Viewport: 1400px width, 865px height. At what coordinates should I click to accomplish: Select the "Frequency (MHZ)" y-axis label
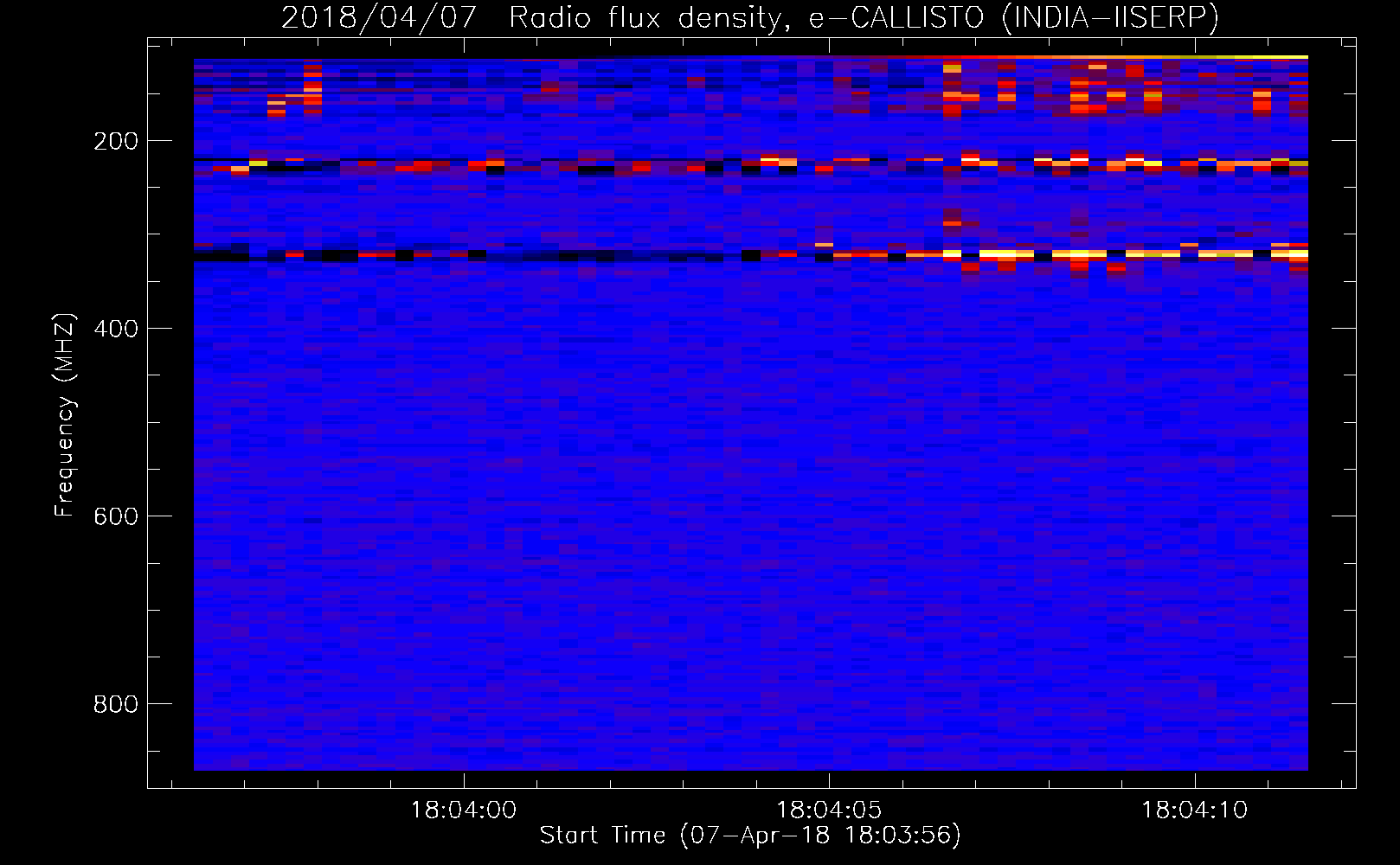[65, 414]
